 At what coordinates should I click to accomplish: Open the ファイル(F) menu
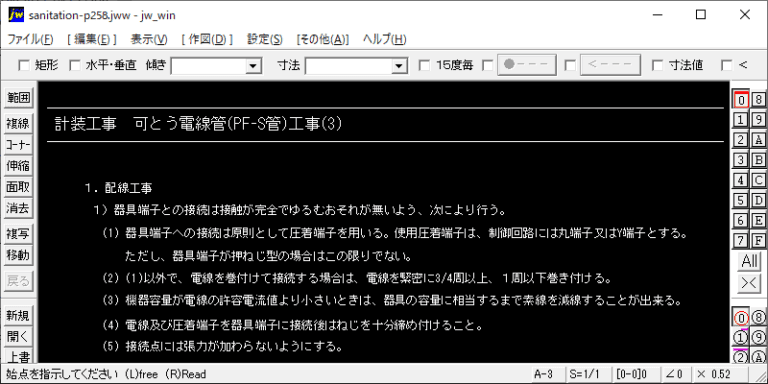click(30, 39)
